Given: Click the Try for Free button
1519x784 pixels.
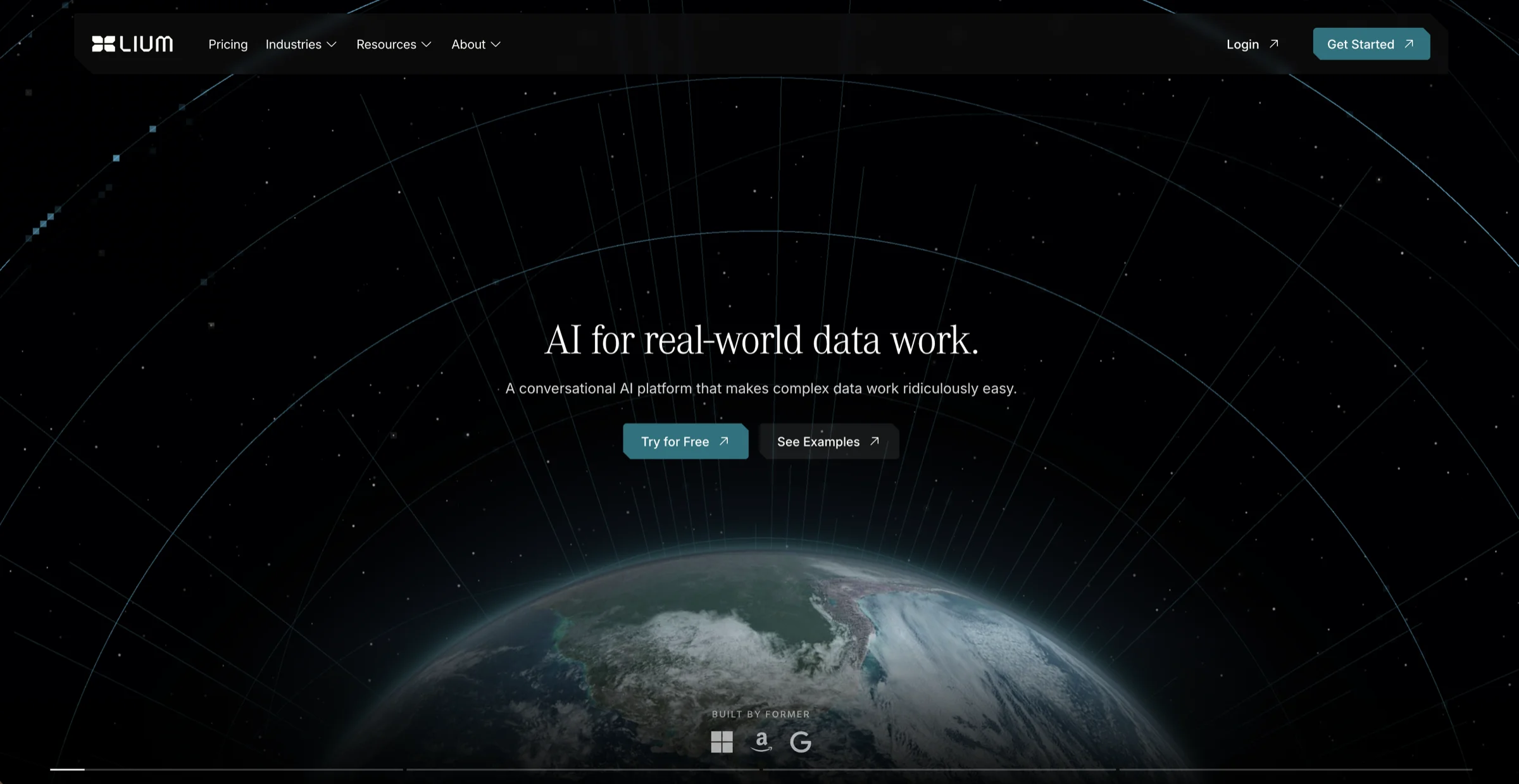Looking at the screenshot, I should click(685, 441).
